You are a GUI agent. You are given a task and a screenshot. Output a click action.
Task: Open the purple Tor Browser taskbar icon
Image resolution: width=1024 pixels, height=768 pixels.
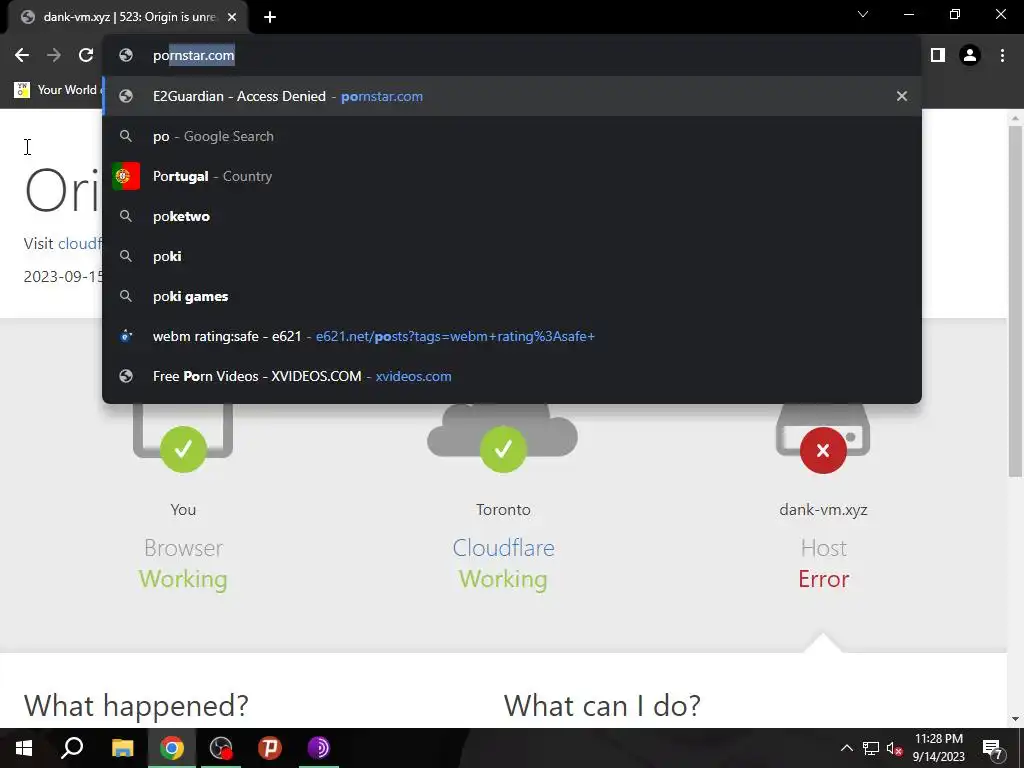(319, 748)
